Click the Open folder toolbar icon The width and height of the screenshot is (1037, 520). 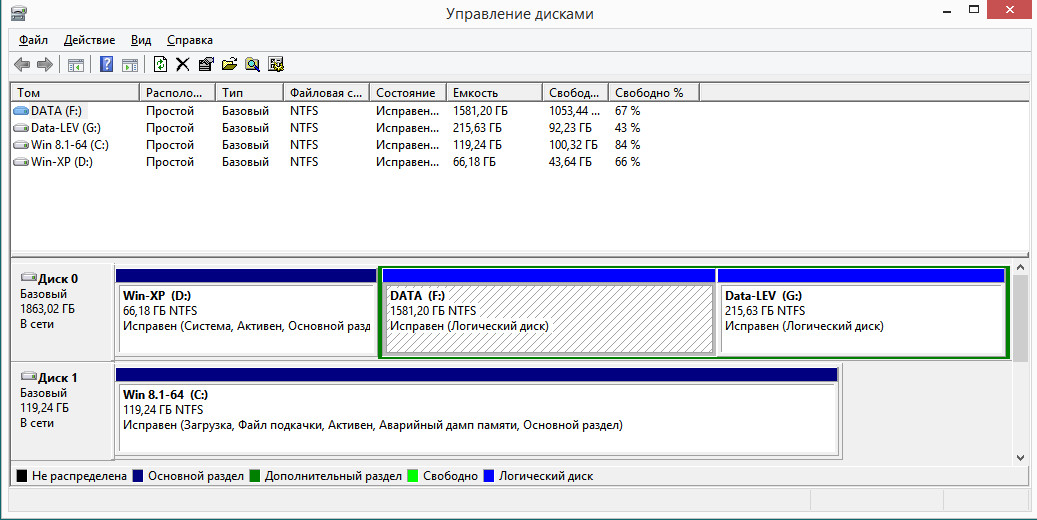[x=229, y=64]
